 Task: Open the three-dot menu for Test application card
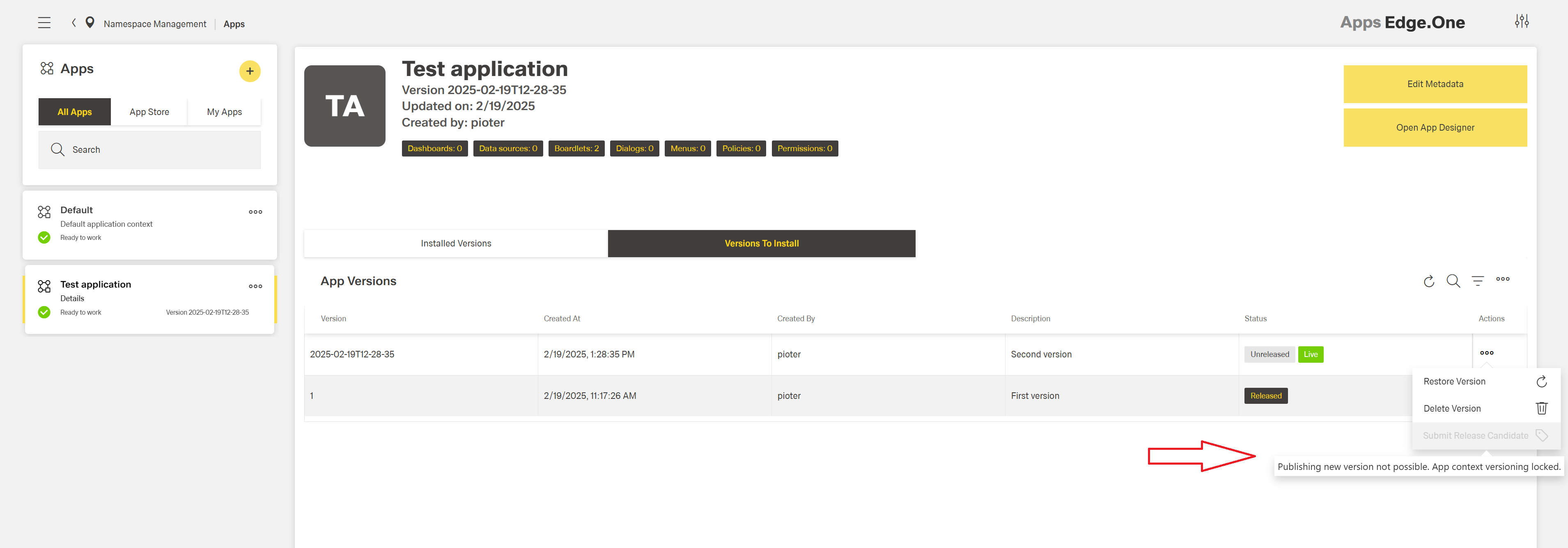(x=255, y=286)
